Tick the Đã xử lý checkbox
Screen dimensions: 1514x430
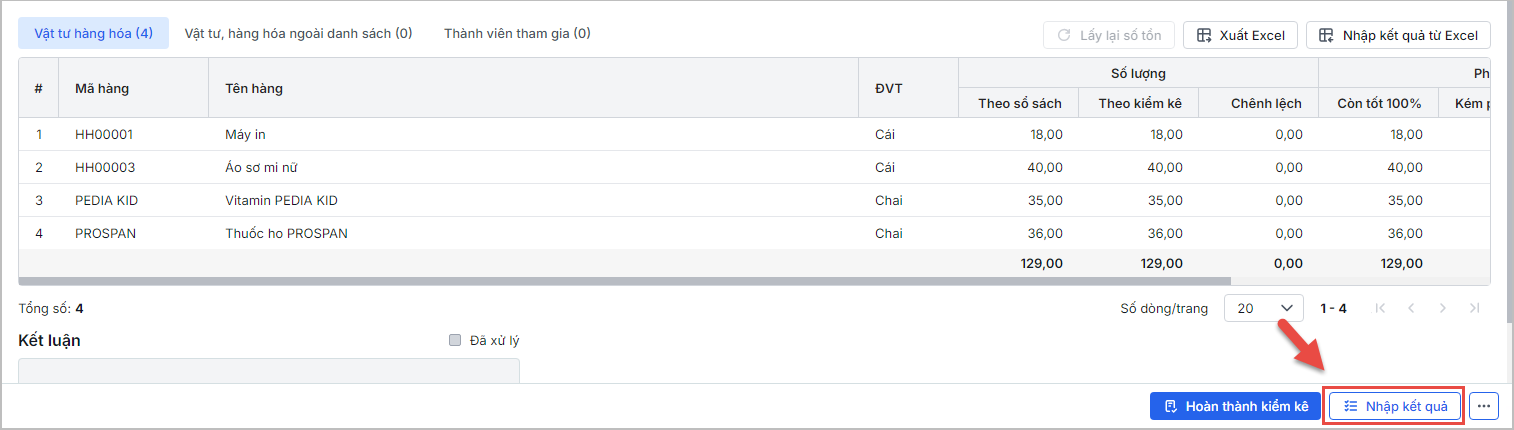pyautogui.click(x=455, y=340)
